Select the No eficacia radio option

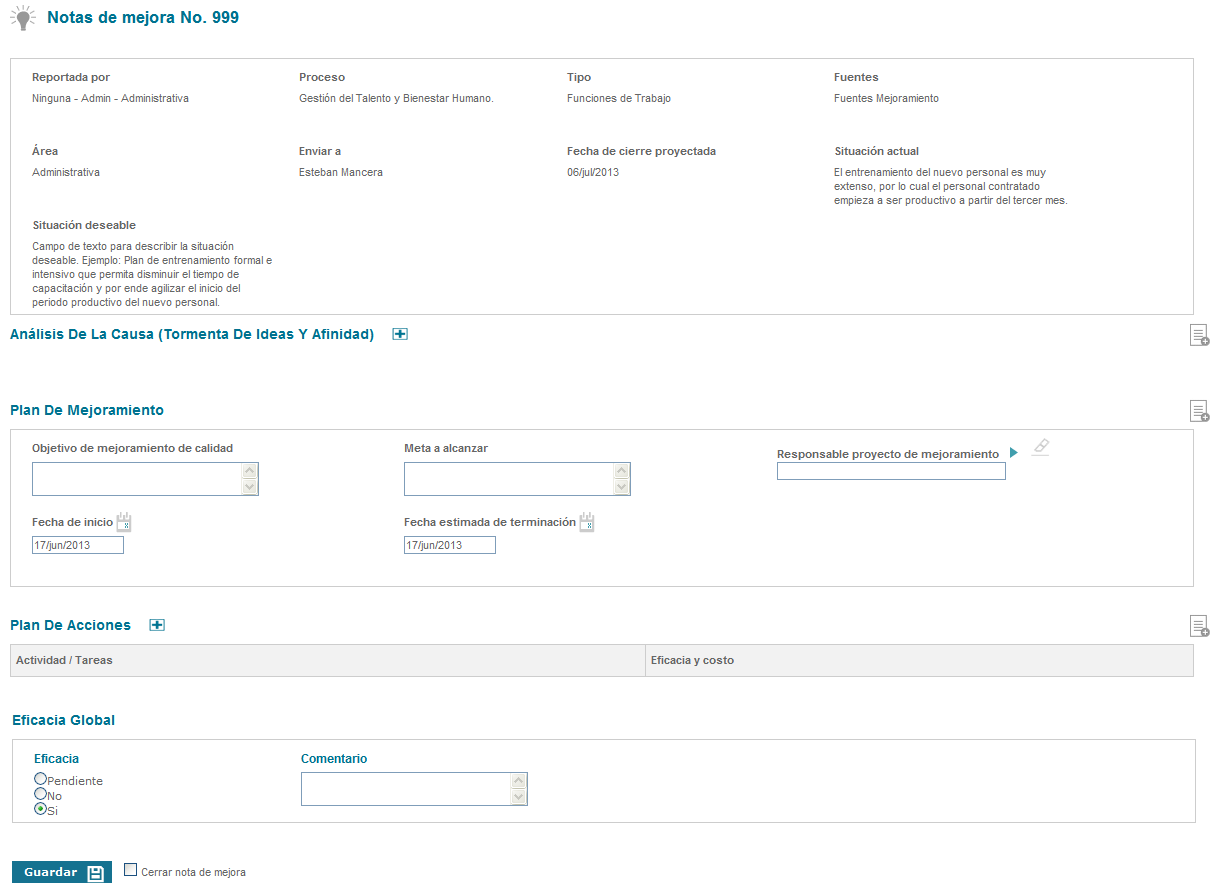click(40, 793)
